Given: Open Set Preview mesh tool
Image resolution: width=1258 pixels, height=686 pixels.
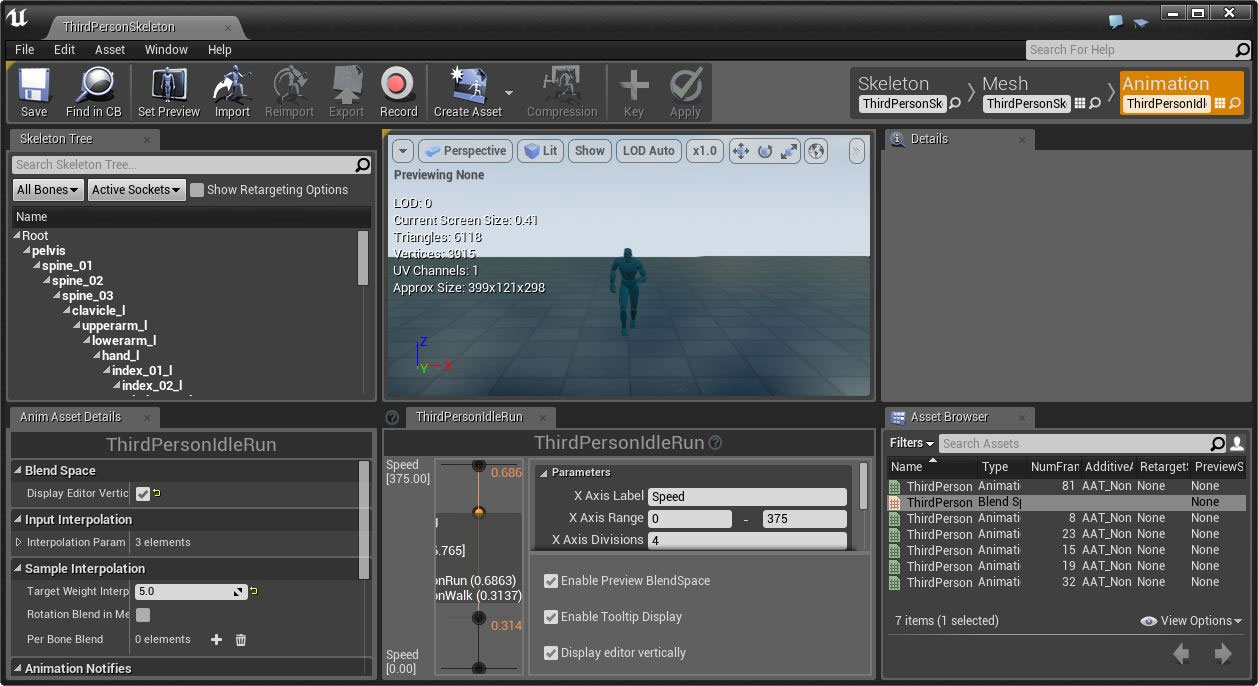Looking at the screenshot, I should [x=168, y=92].
